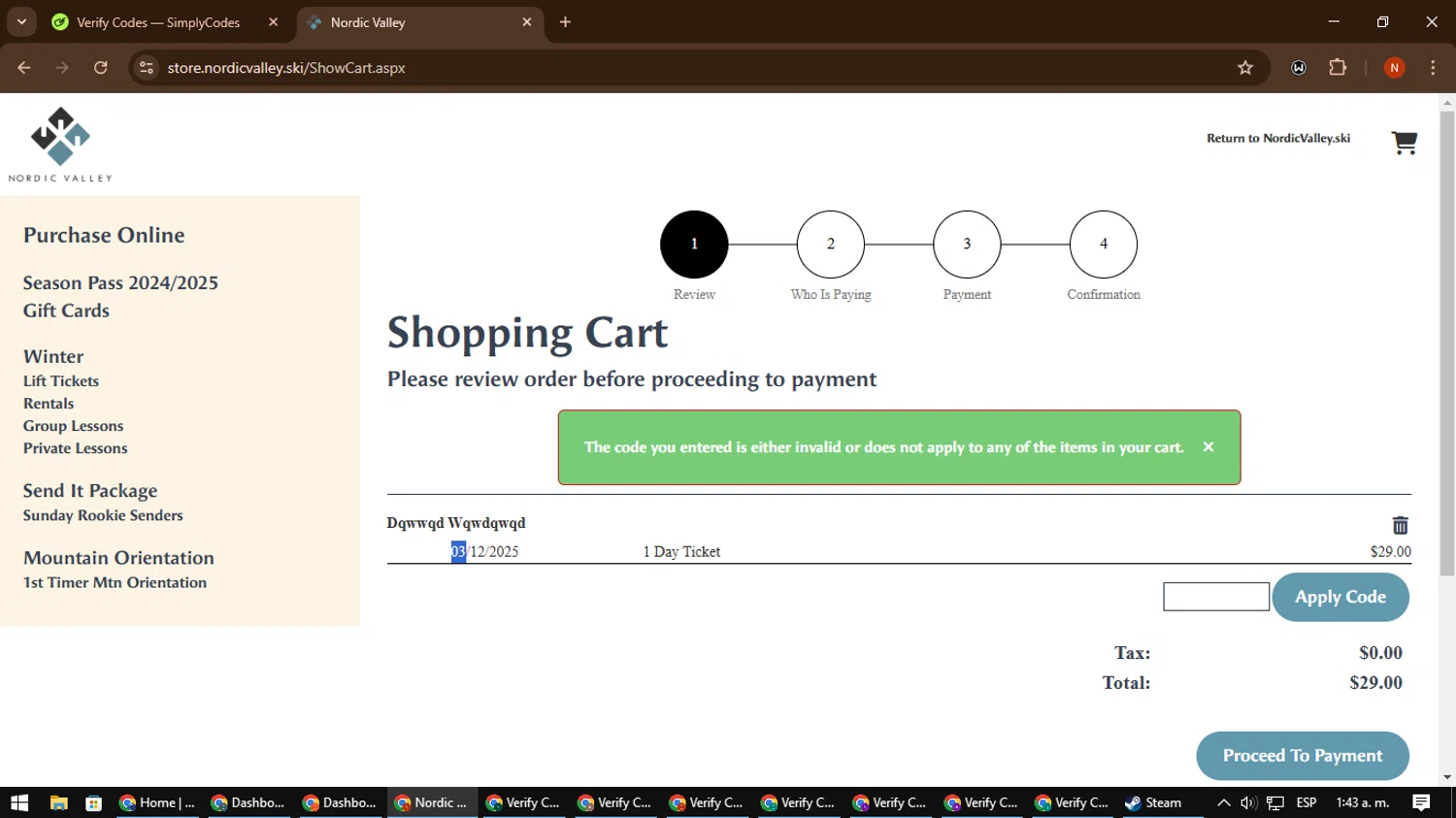Viewport: 1456px width, 818px height.
Task: Open File Explorer from the taskbar
Action: 58,802
